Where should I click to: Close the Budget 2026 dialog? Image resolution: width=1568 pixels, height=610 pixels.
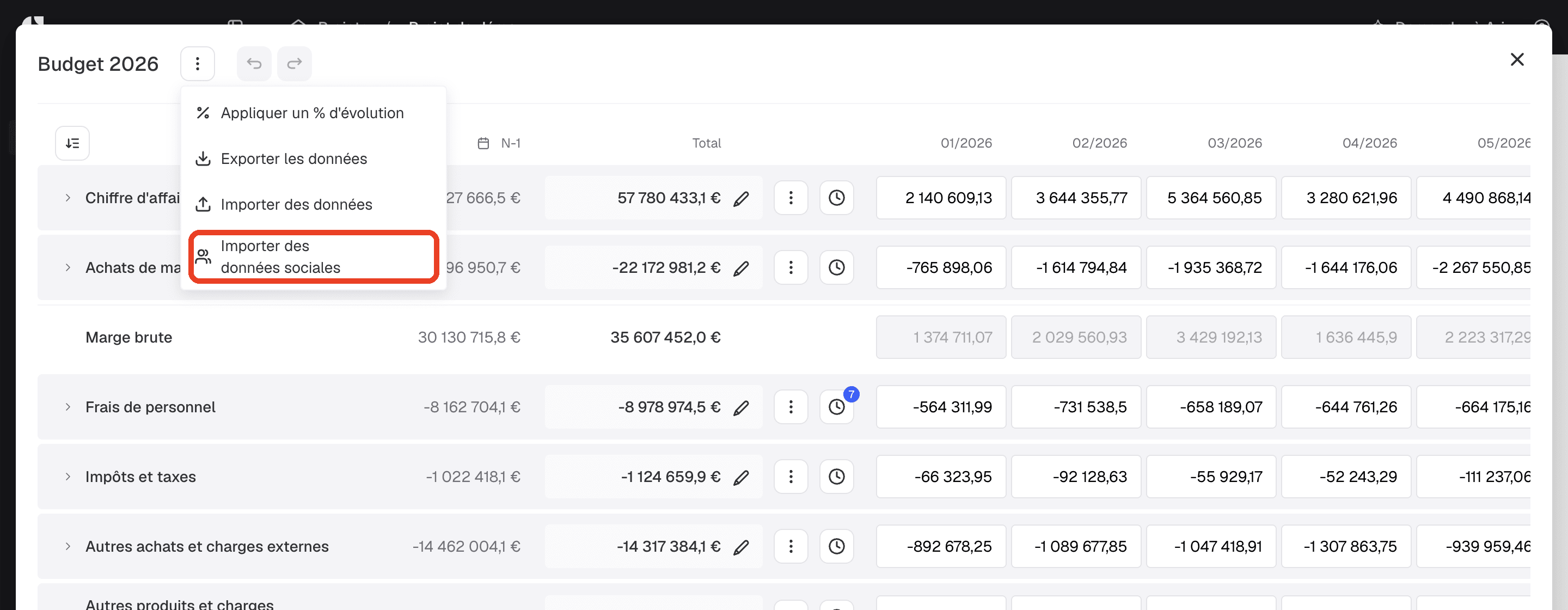1517,59
